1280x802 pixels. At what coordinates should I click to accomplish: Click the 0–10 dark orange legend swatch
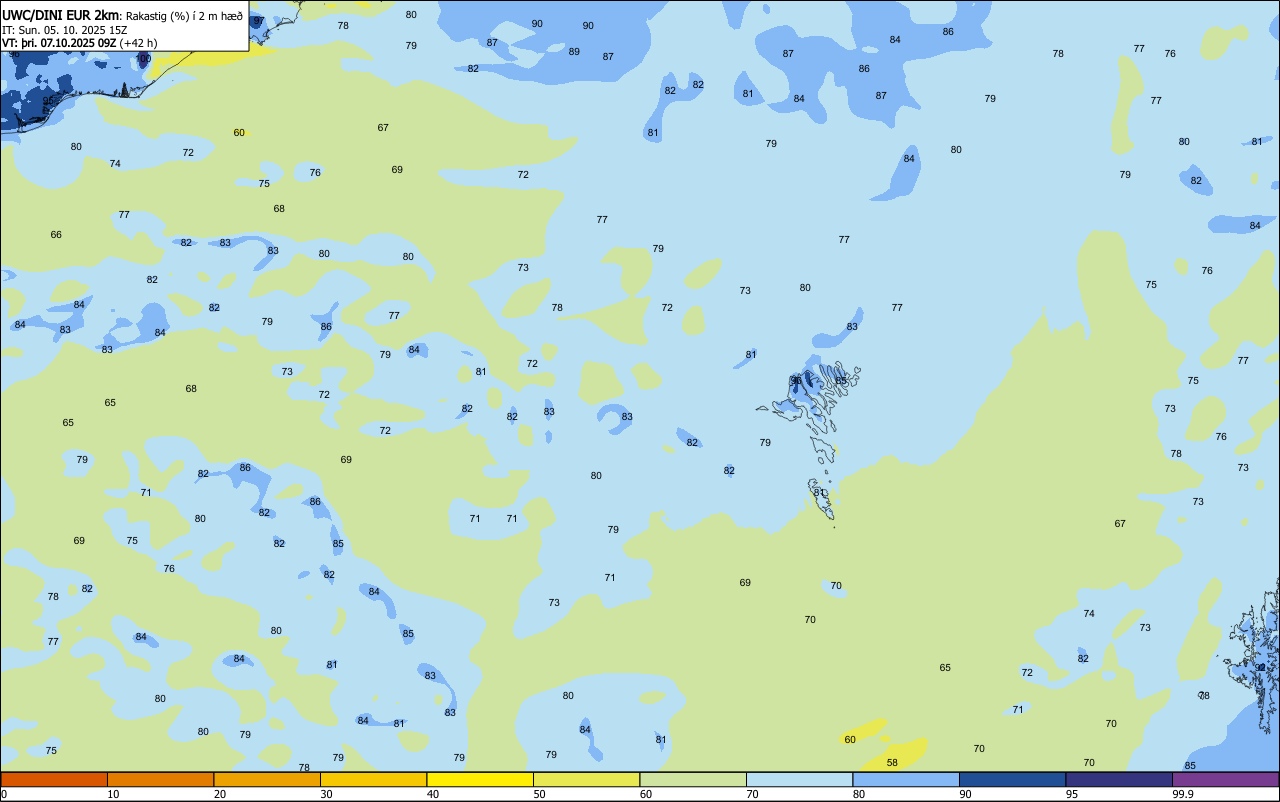(54, 779)
